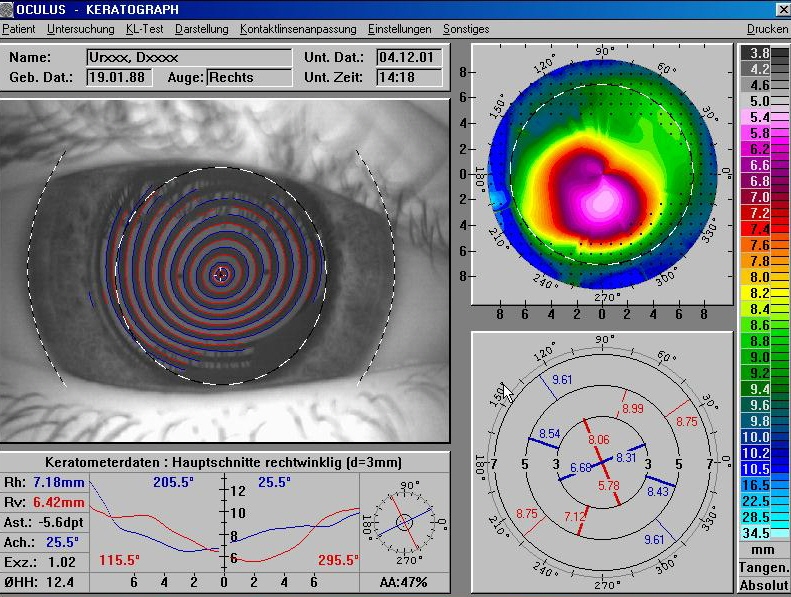791x597 pixels.
Task: Select the 3.8 color scale swatch
Action: click(x=763, y=53)
